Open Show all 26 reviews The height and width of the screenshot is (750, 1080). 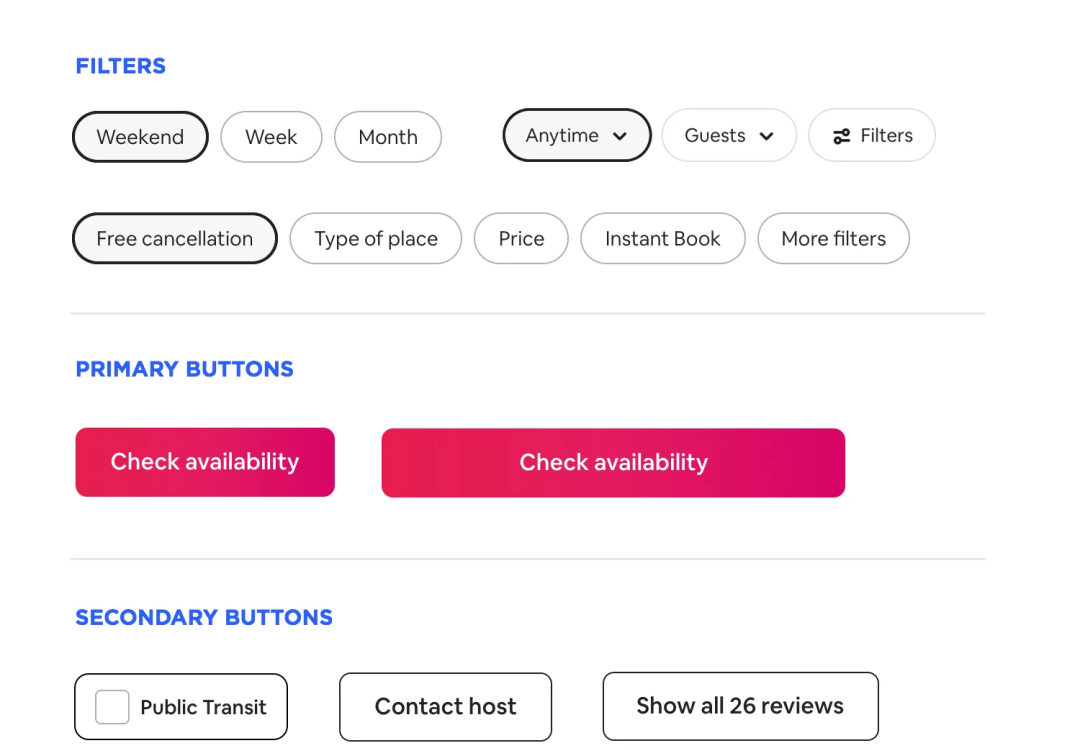click(x=740, y=706)
